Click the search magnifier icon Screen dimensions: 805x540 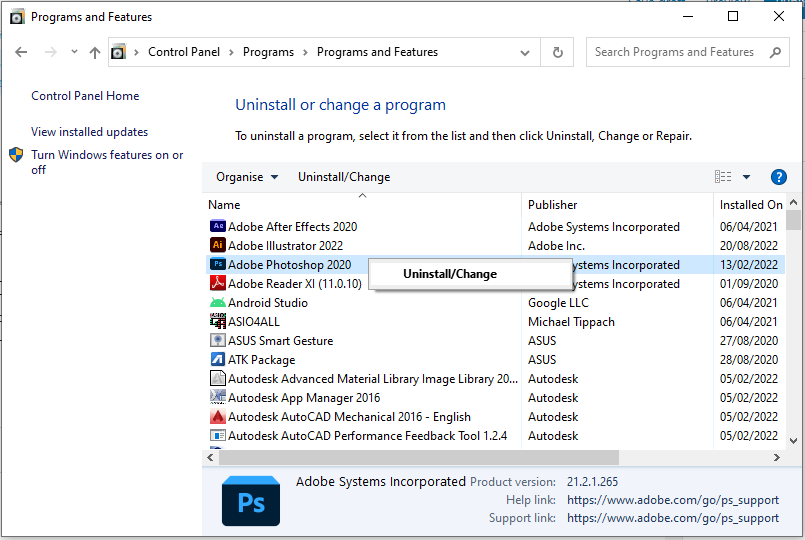[775, 52]
